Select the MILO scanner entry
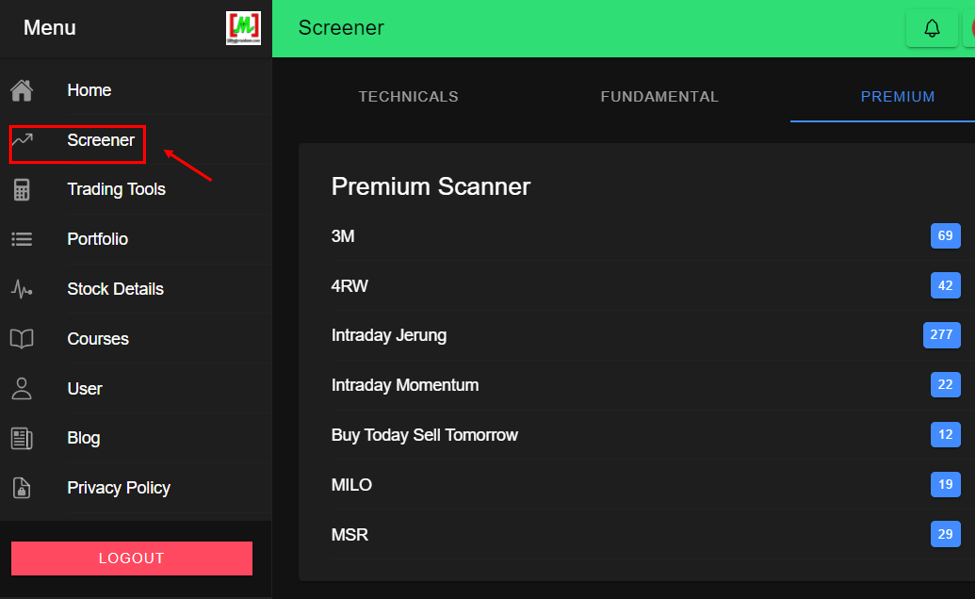975x600 pixels. tap(351, 485)
